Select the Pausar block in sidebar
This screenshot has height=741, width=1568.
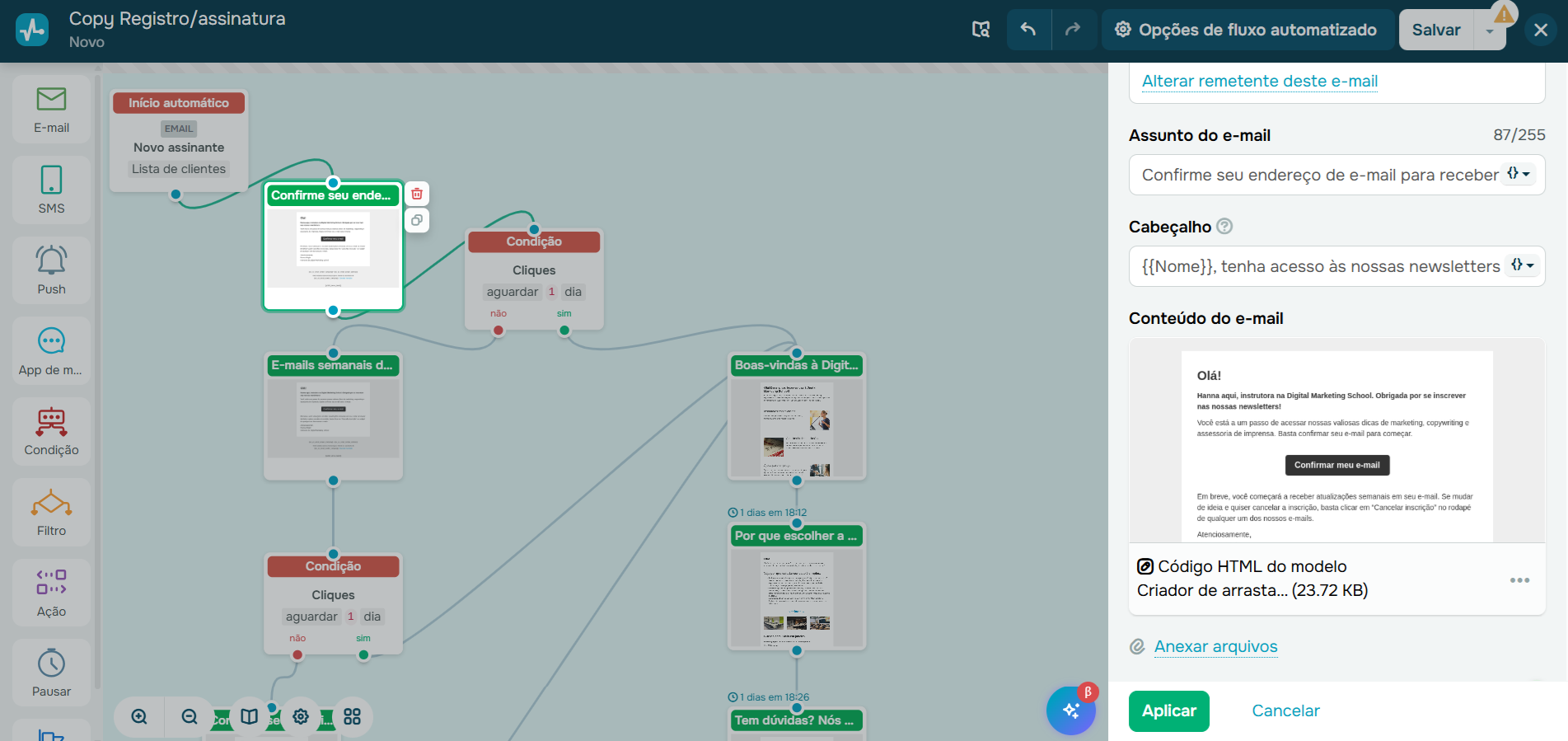pos(51,673)
